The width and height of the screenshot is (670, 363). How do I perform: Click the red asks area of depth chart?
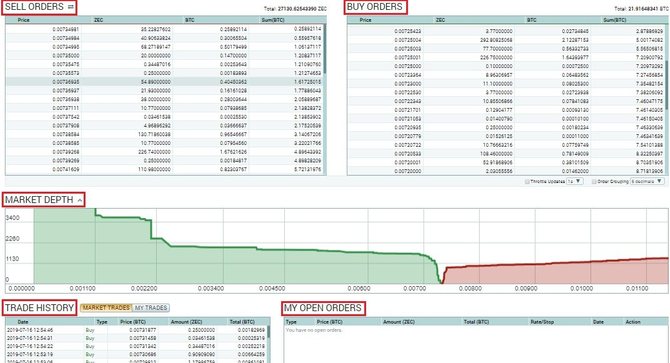(x=555, y=273)
